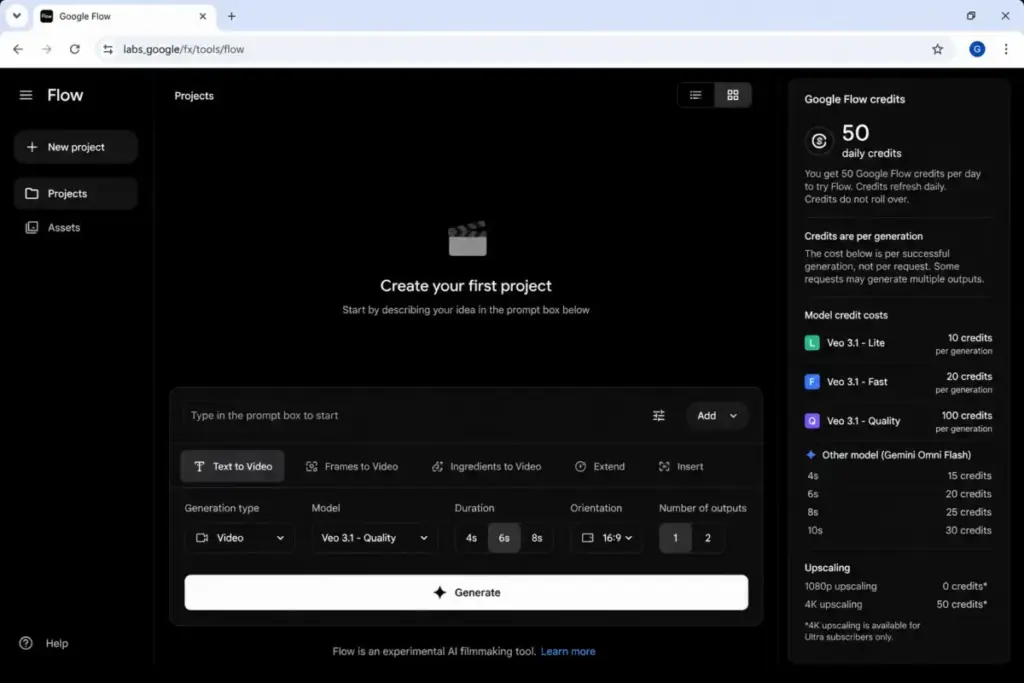Screen dimensions: 1024x683
Task: Set the number of outputs to 1
Action: [675, 538]
